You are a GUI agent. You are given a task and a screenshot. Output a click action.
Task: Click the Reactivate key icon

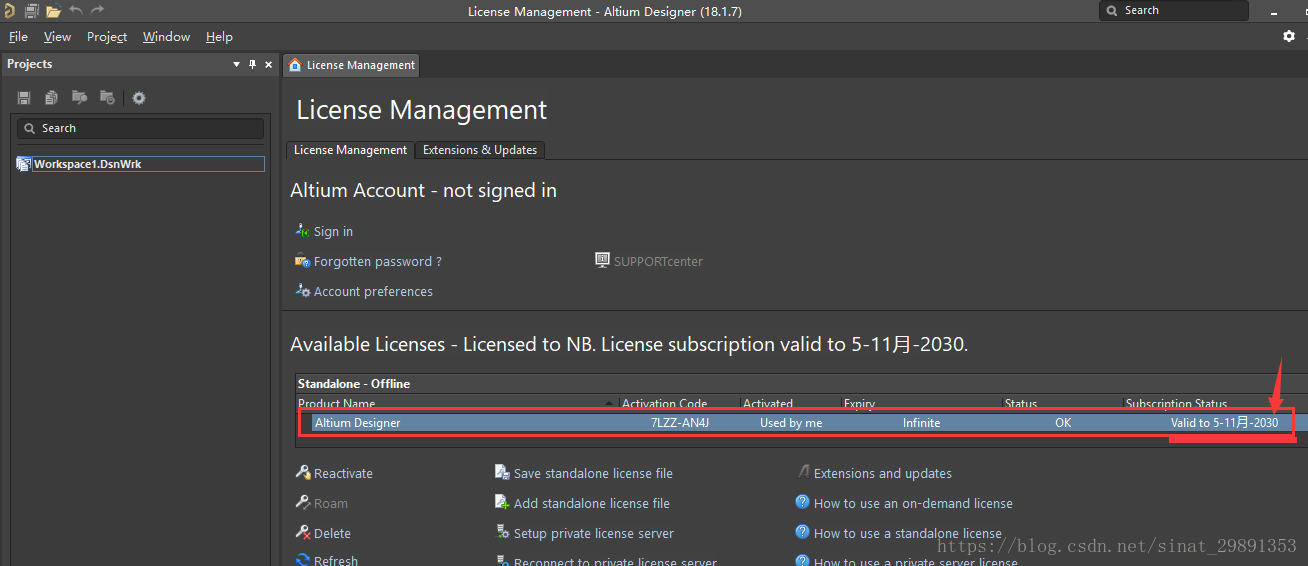[x=303, y=473]
